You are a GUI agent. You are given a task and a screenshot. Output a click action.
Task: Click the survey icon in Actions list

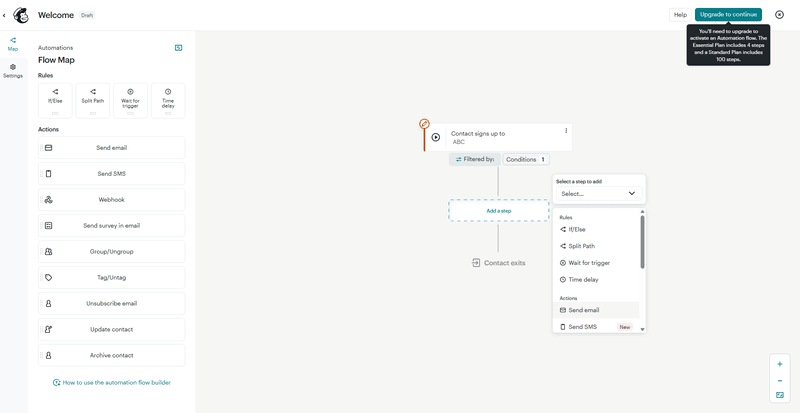pos(48,226)
